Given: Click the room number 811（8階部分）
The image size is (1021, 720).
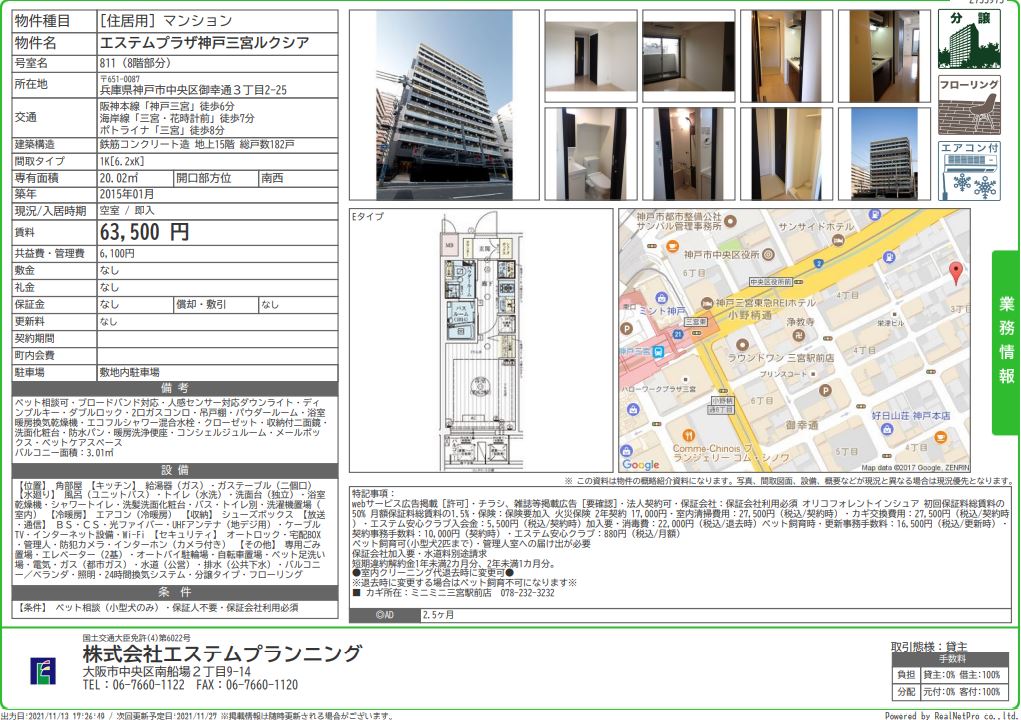Looking at the screenshot, I should point(135,63).
